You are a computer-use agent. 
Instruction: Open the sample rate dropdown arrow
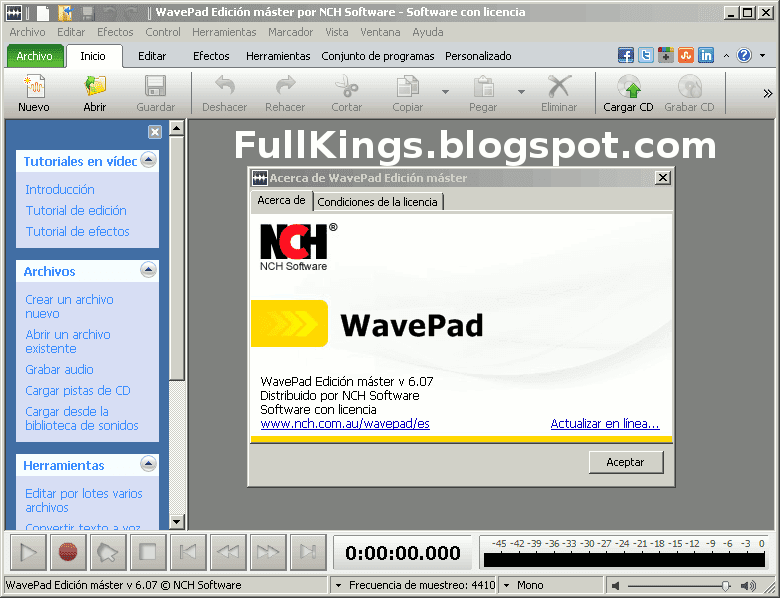338,586
